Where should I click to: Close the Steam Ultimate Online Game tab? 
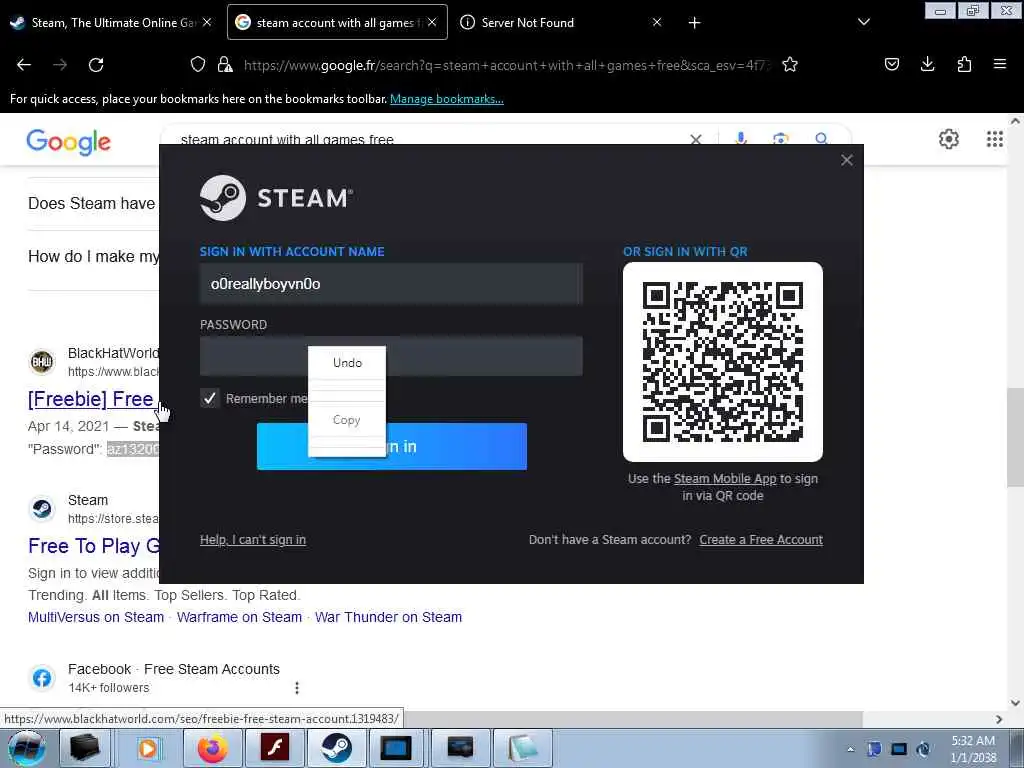[207, 22]
